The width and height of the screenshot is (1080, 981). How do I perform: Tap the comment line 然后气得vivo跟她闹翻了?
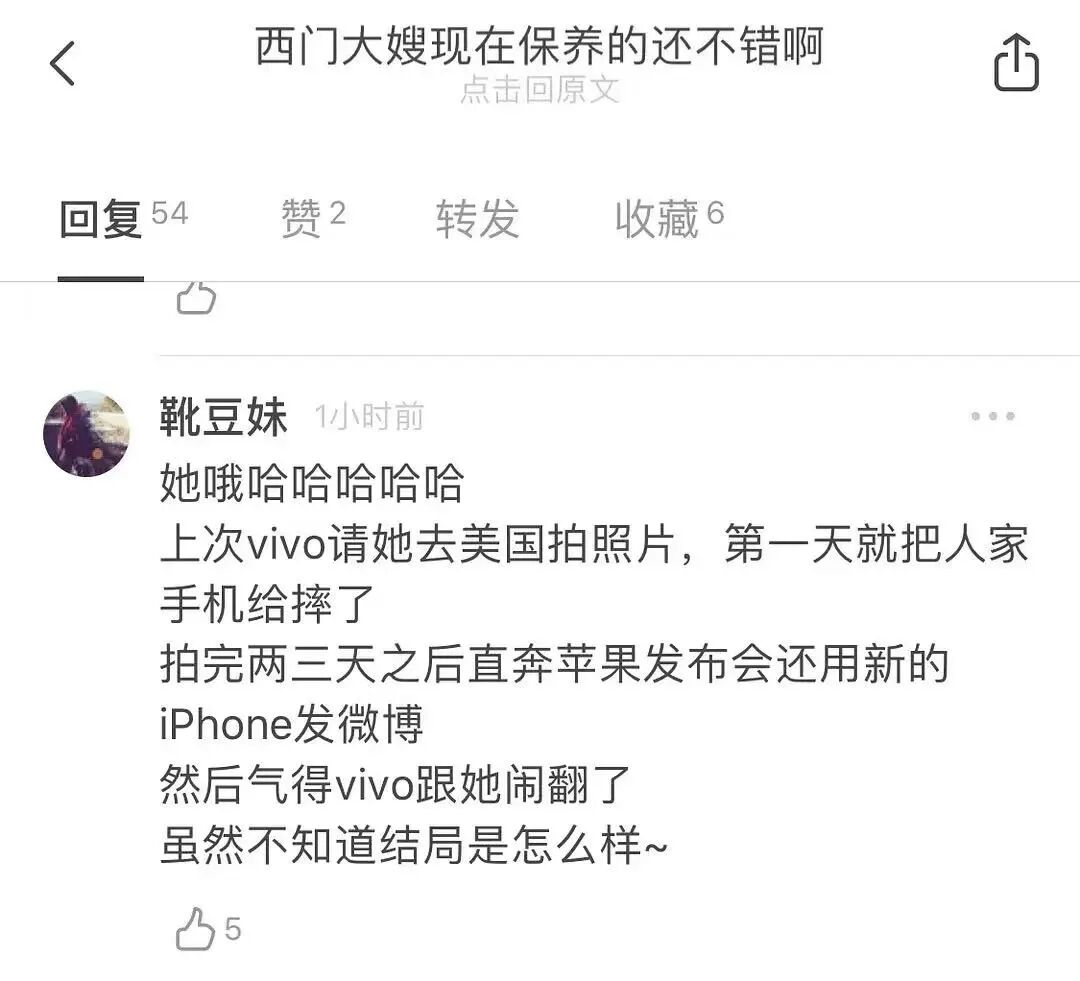point(395,784)
